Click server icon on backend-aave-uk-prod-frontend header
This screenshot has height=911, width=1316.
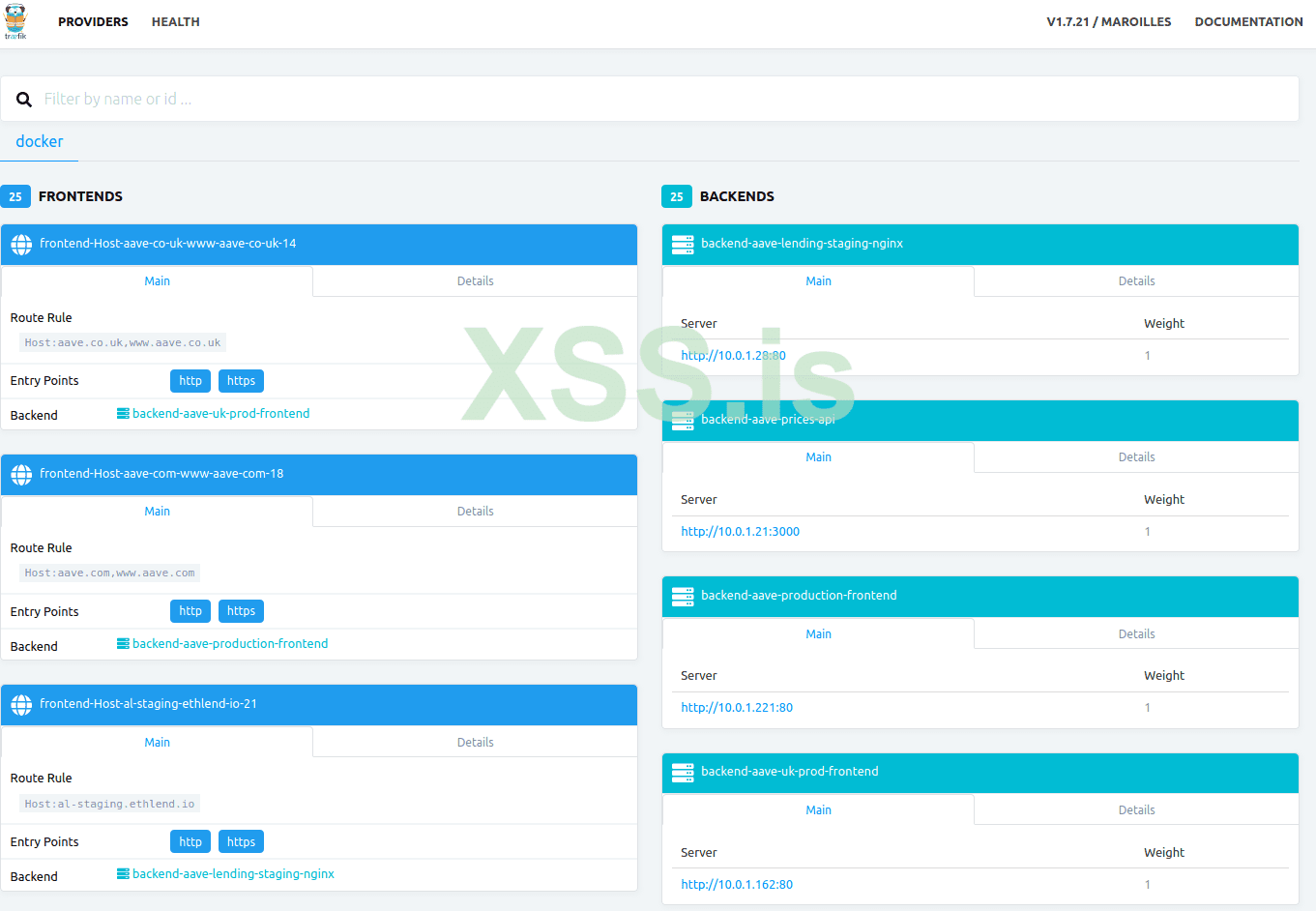click(x=683, y=773)
